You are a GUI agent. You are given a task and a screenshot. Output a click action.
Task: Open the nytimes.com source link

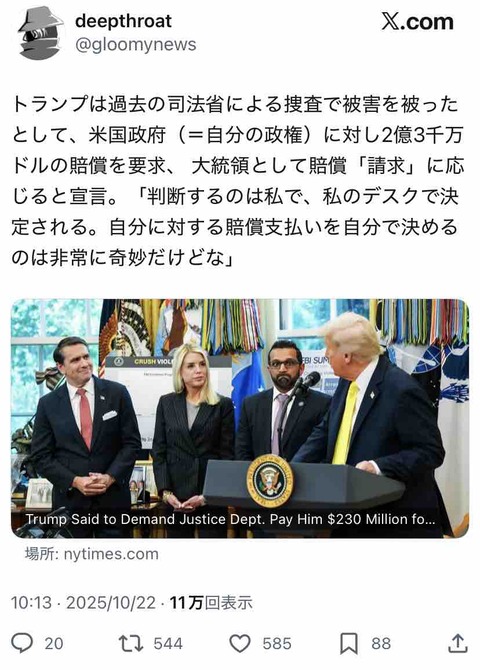click(91, 554)
